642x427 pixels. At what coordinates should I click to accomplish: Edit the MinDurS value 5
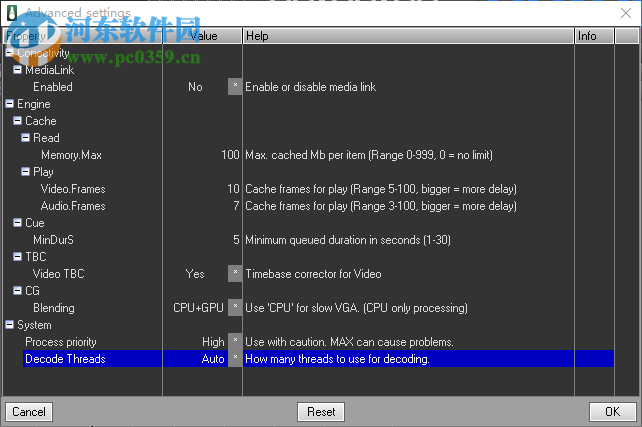236,240
